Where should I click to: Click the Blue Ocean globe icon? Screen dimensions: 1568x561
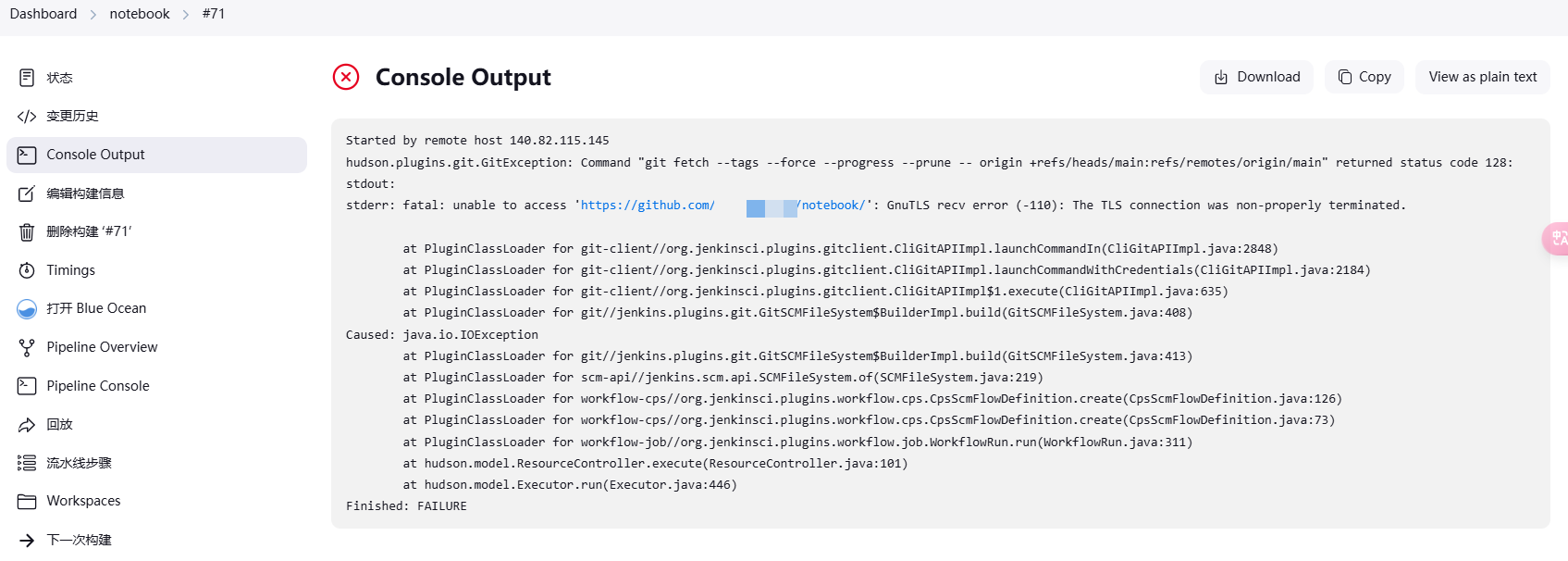(27, 309)
